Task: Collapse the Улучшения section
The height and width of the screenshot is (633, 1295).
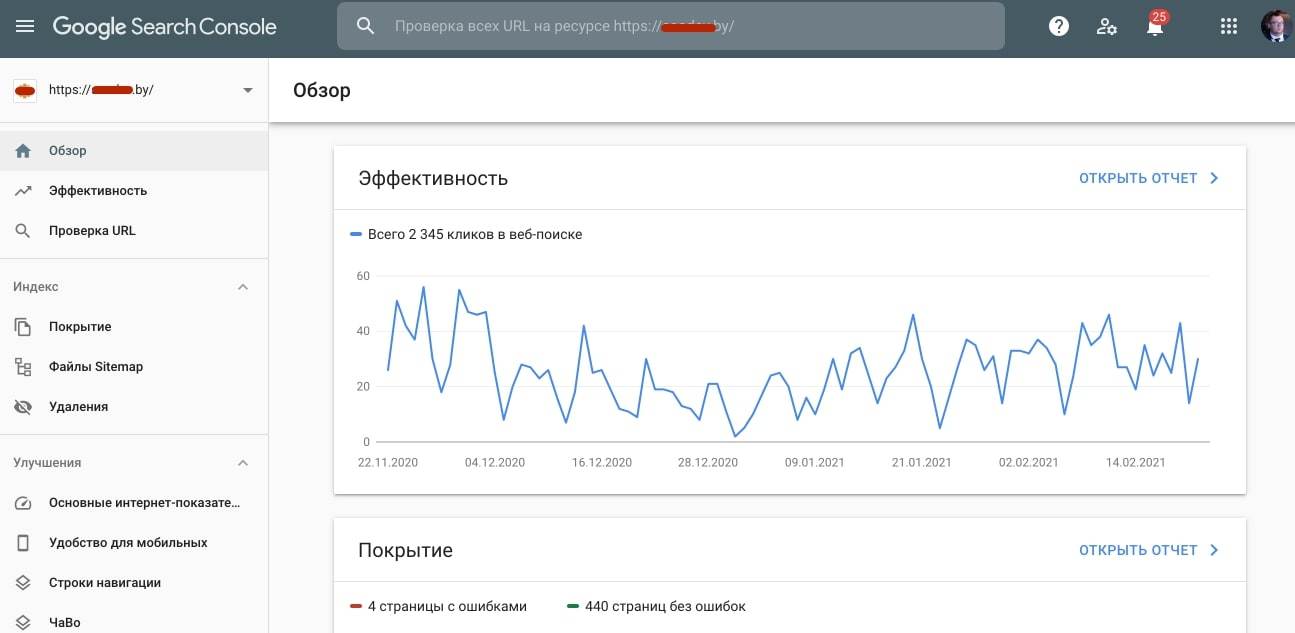Action: [242, 463]
